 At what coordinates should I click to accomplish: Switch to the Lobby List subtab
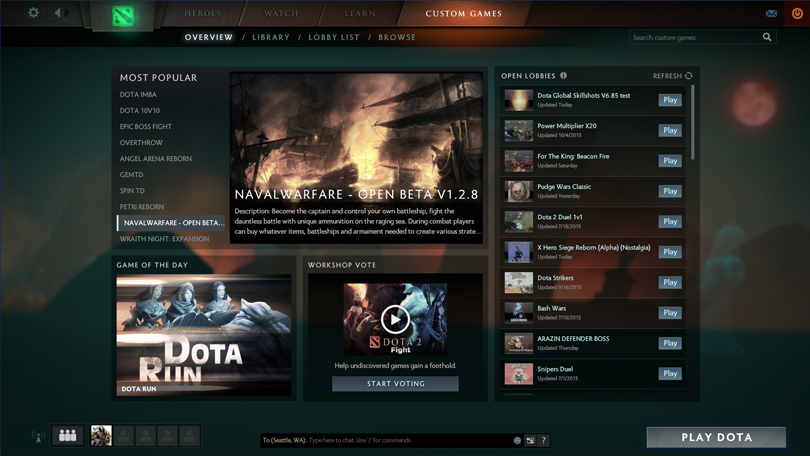coord(334,37)
